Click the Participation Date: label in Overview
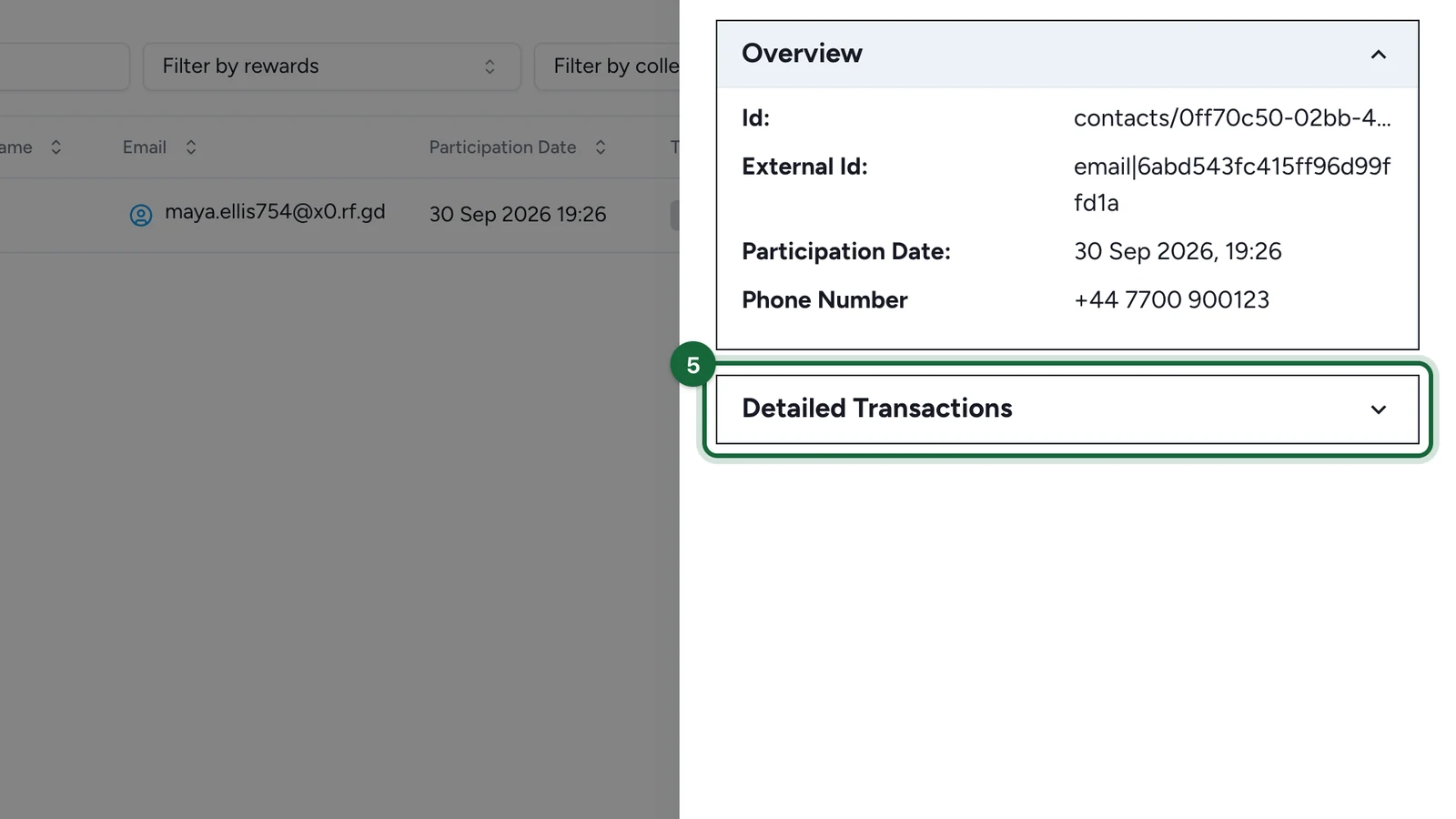 coord(846,252)
